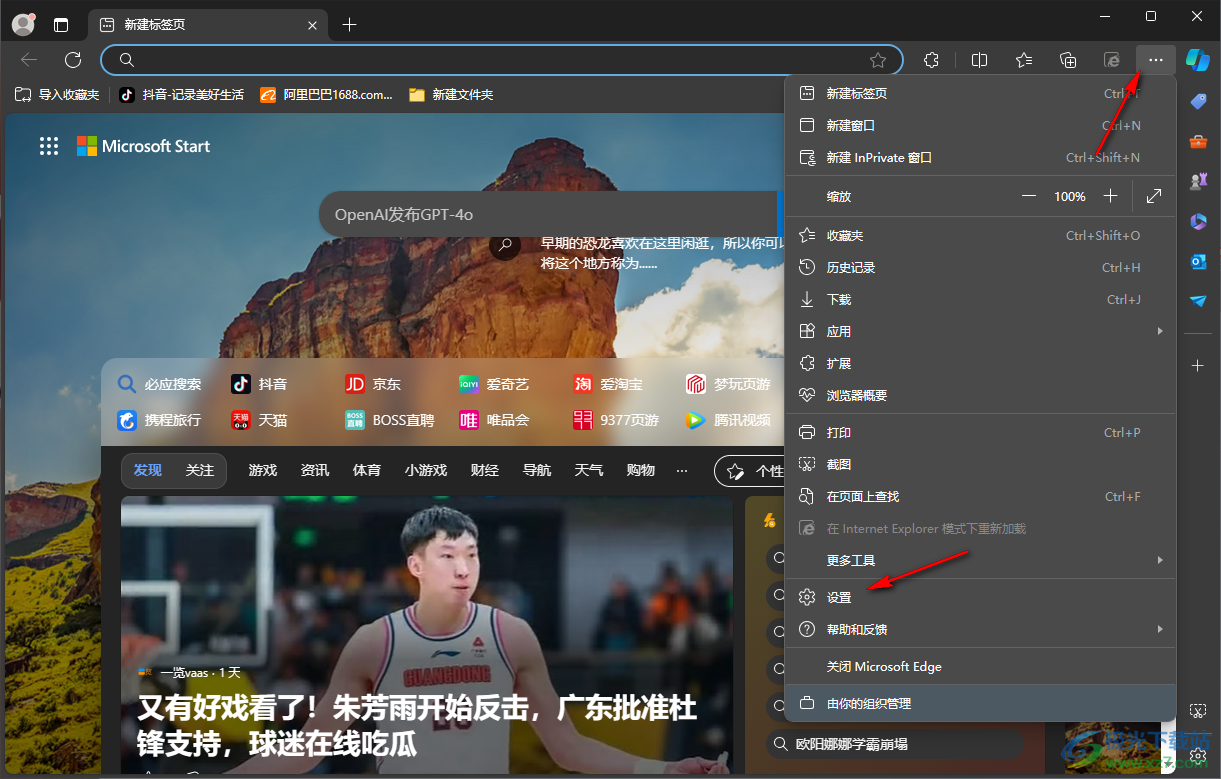Screen dimensions: 1221x779
Task: Click 由你的组织管理 entry
Action: pos(980,703)
